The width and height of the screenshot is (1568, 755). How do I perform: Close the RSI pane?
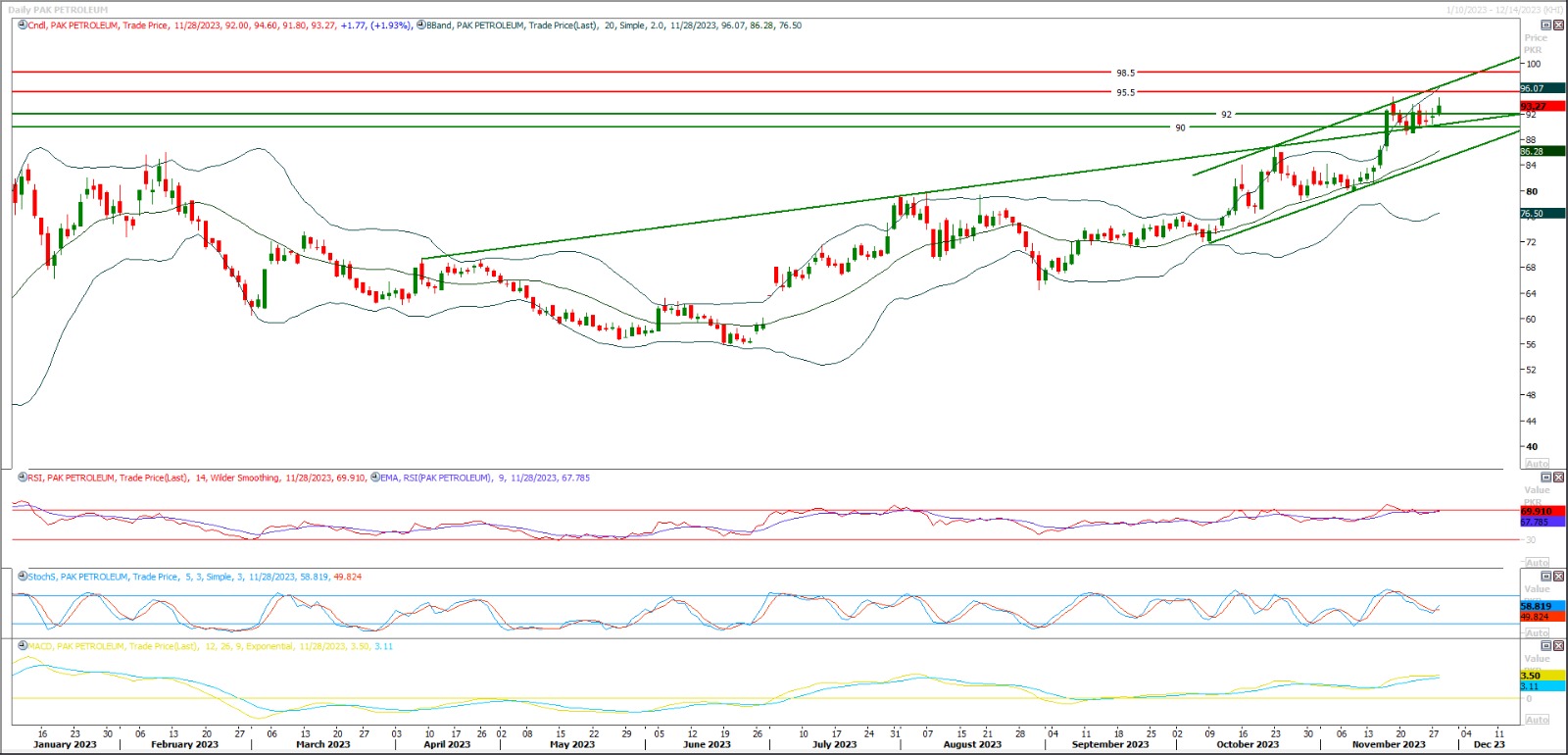(1558, 478)
